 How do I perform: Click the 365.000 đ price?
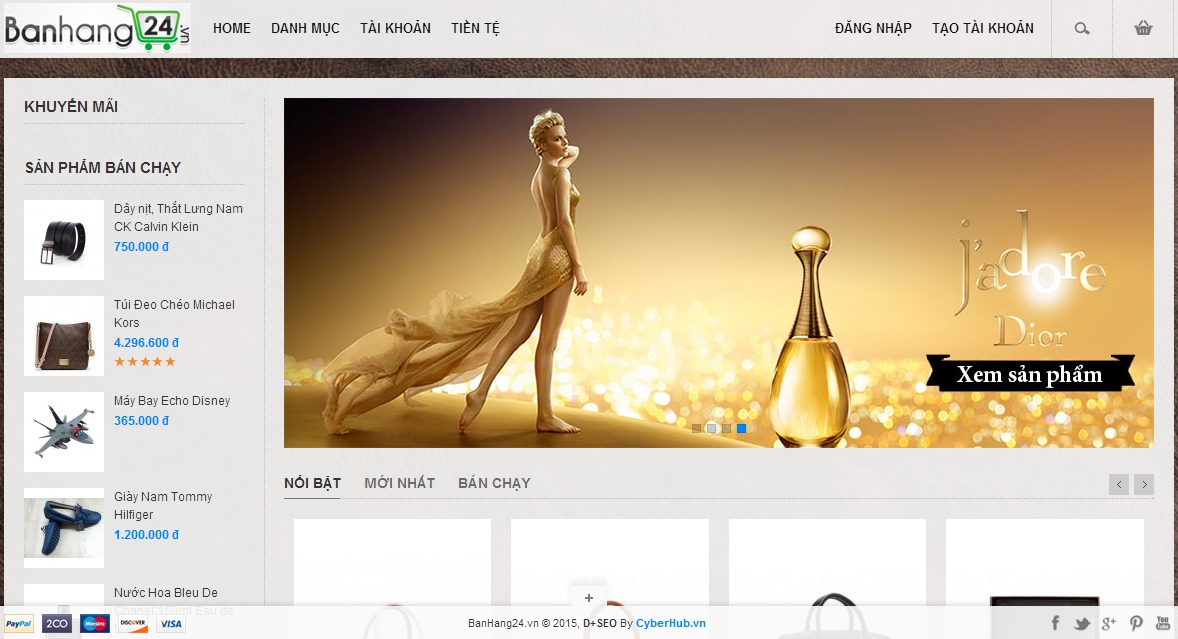coord(141,420)
